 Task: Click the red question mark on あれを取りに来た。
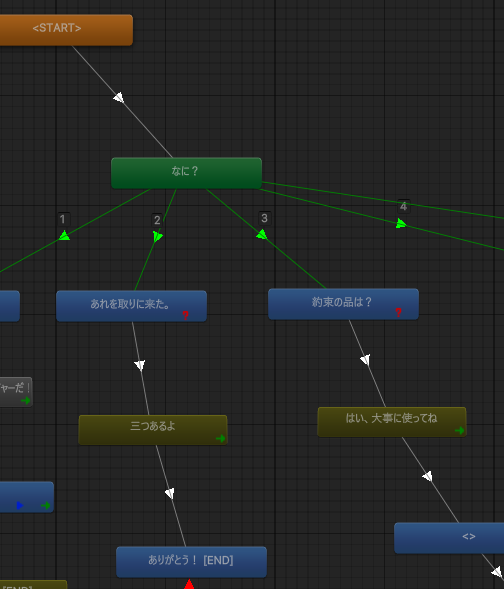(x=185, y=315)
